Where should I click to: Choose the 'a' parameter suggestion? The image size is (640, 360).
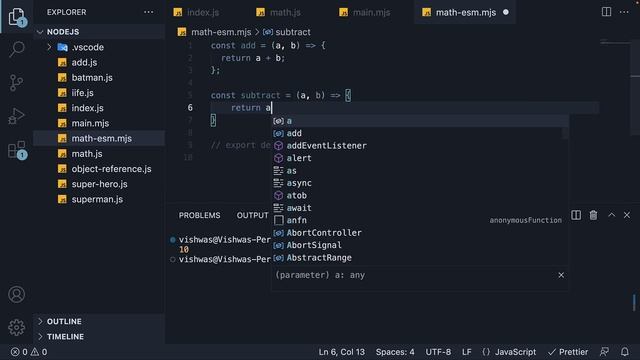(420, 121)
